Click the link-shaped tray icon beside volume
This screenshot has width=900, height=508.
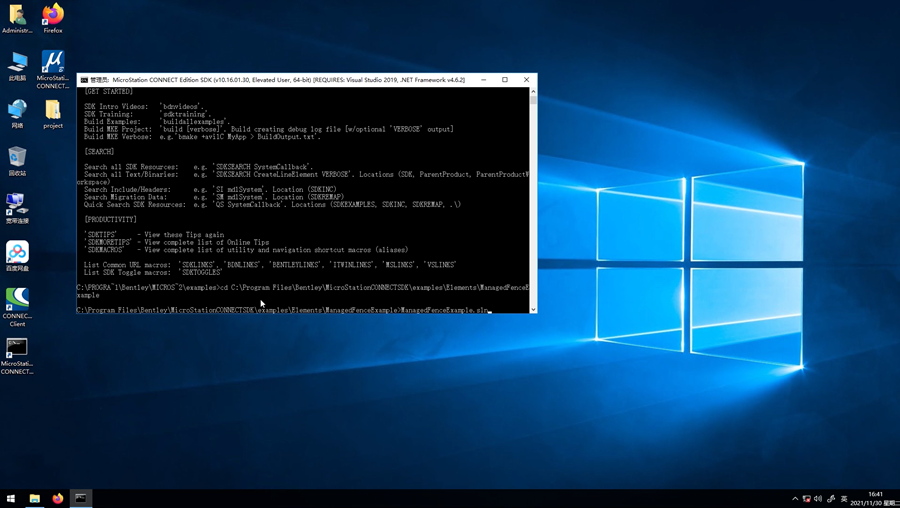pos(831,499)
